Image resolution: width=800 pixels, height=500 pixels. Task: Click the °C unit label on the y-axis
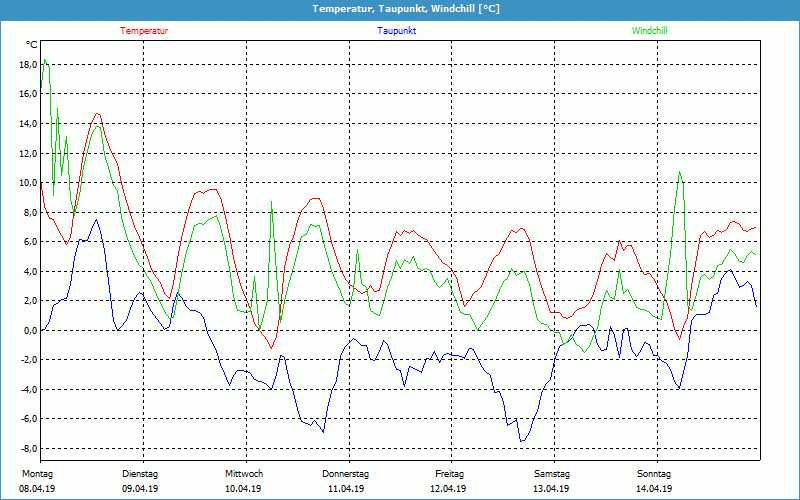pos(32,45)
